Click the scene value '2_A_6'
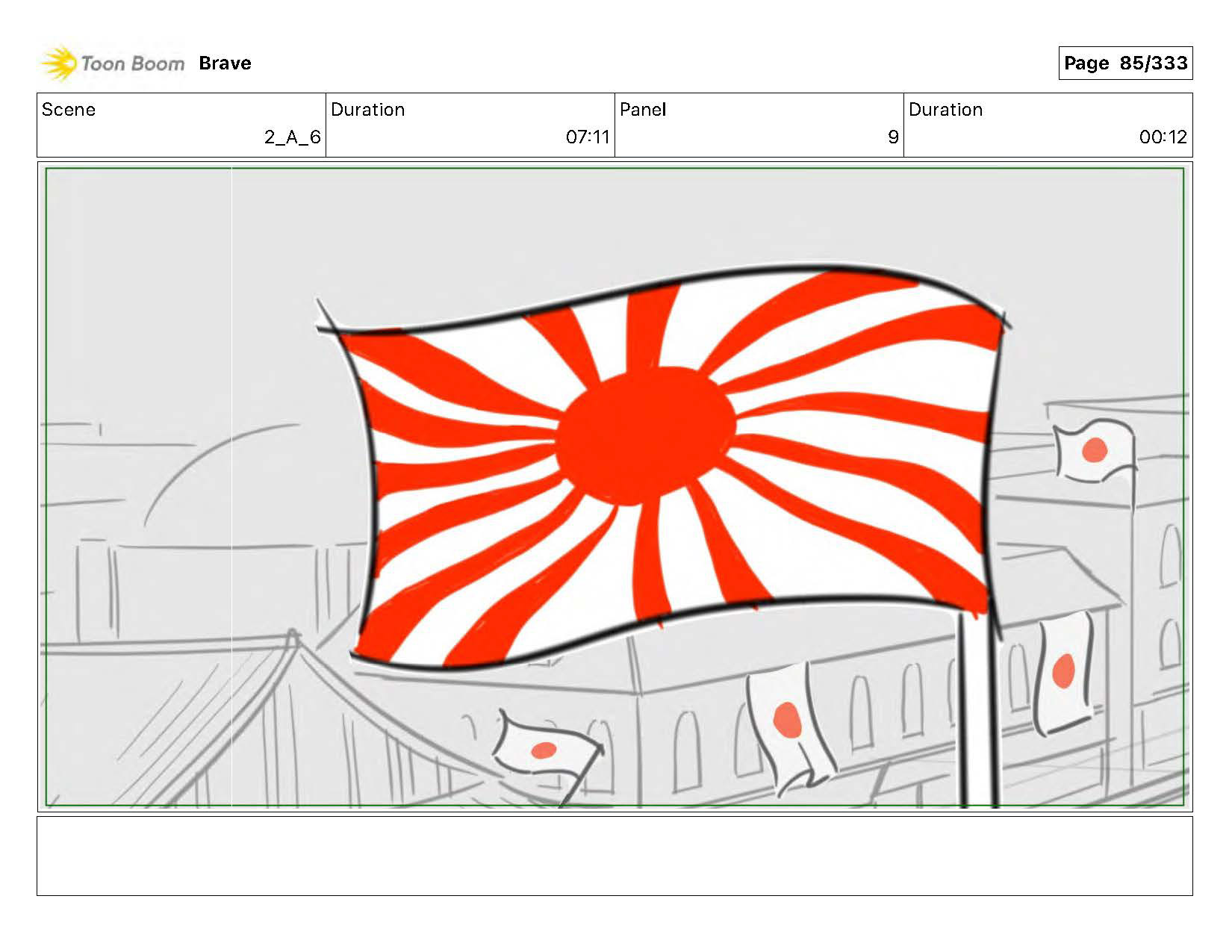This screenshot has width=1232, height=952. pyautogui.click(x=293, y=137)
